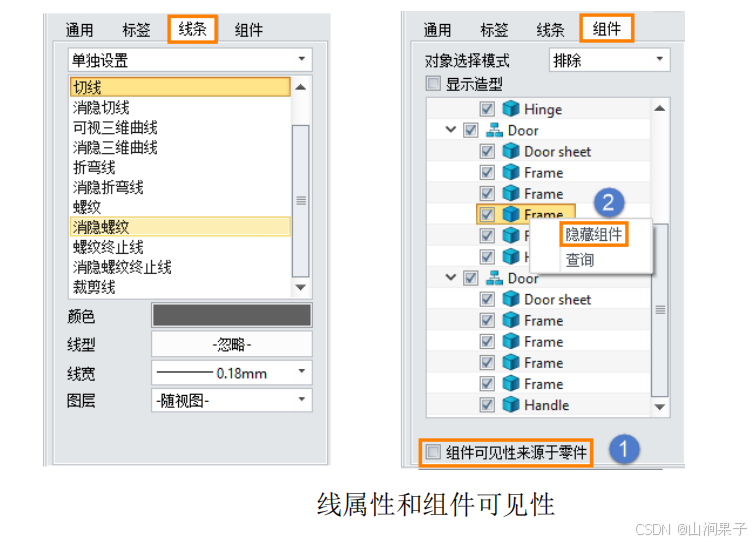Uncheck the Door checkbox directly under Hinge
754x543 pixels.
(470, 130)
